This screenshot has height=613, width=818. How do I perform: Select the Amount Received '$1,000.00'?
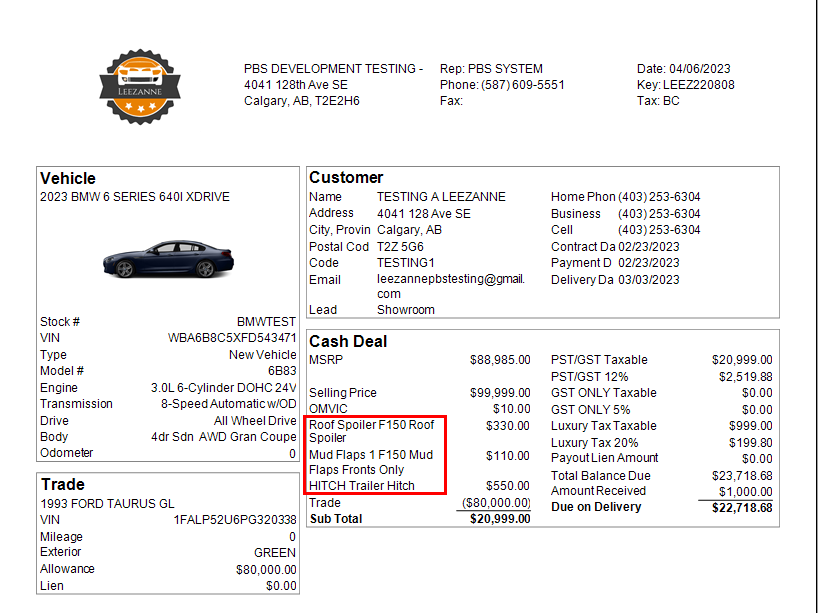(745, 492)
